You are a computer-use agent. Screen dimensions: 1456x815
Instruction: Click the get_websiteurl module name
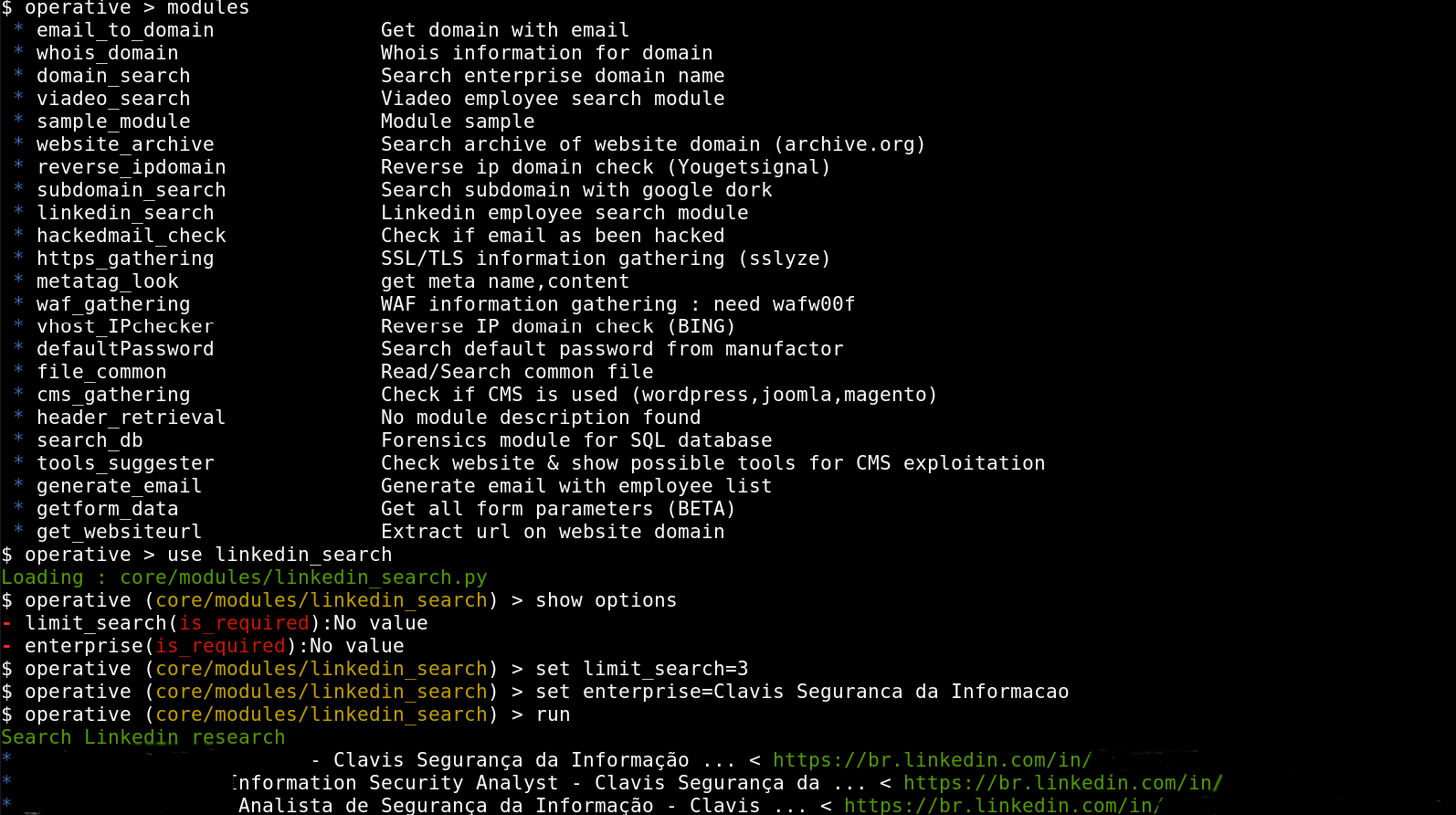pyautogui.click(x=119, y=532)
